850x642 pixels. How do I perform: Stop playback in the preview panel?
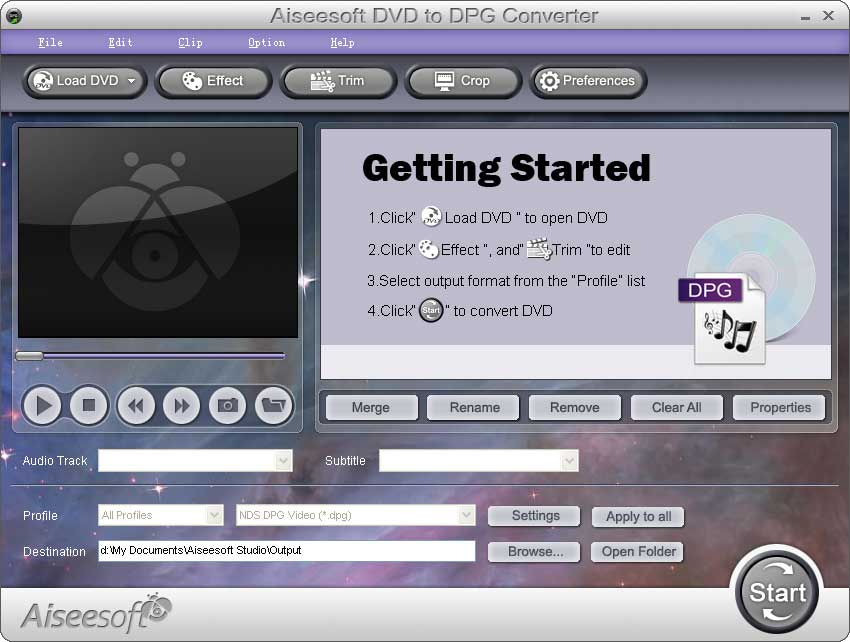coord(87,405)
